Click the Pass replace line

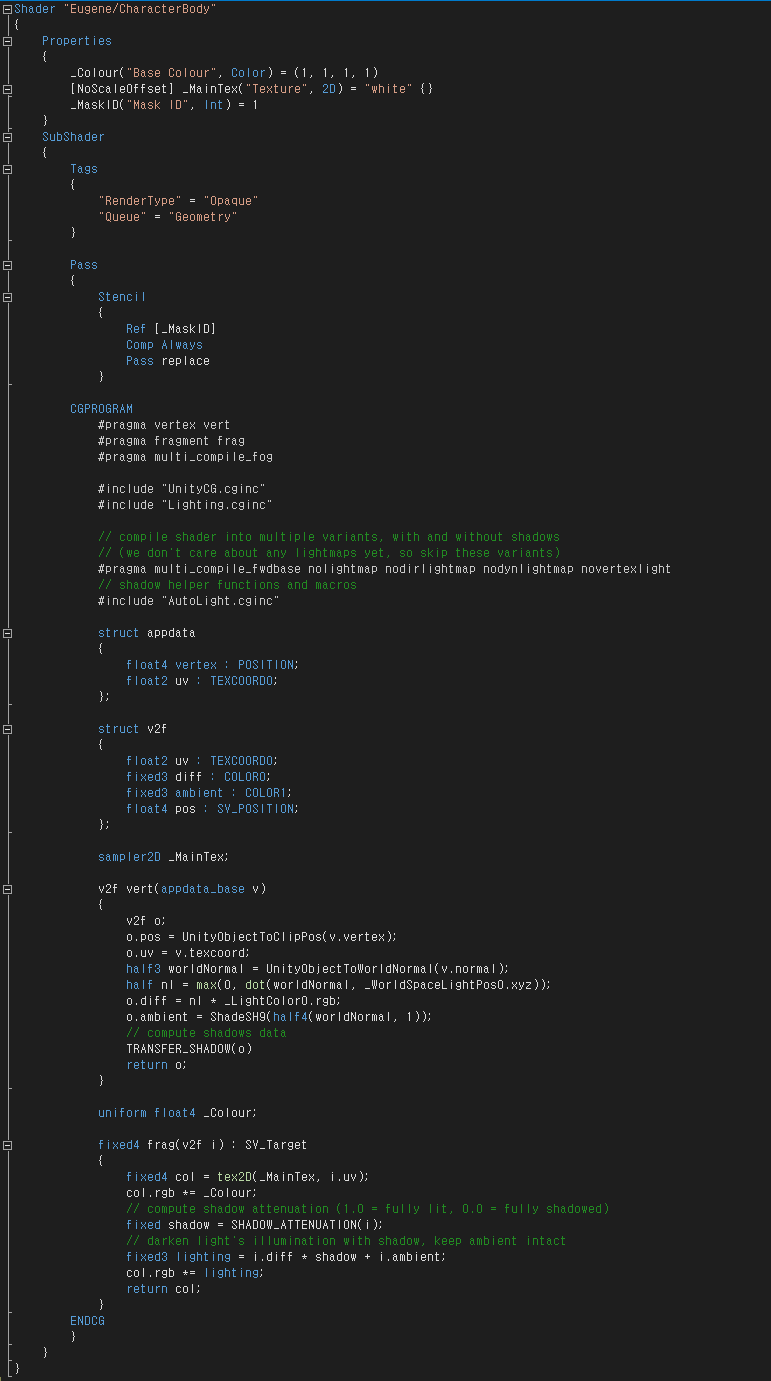[x=168, y=361]
